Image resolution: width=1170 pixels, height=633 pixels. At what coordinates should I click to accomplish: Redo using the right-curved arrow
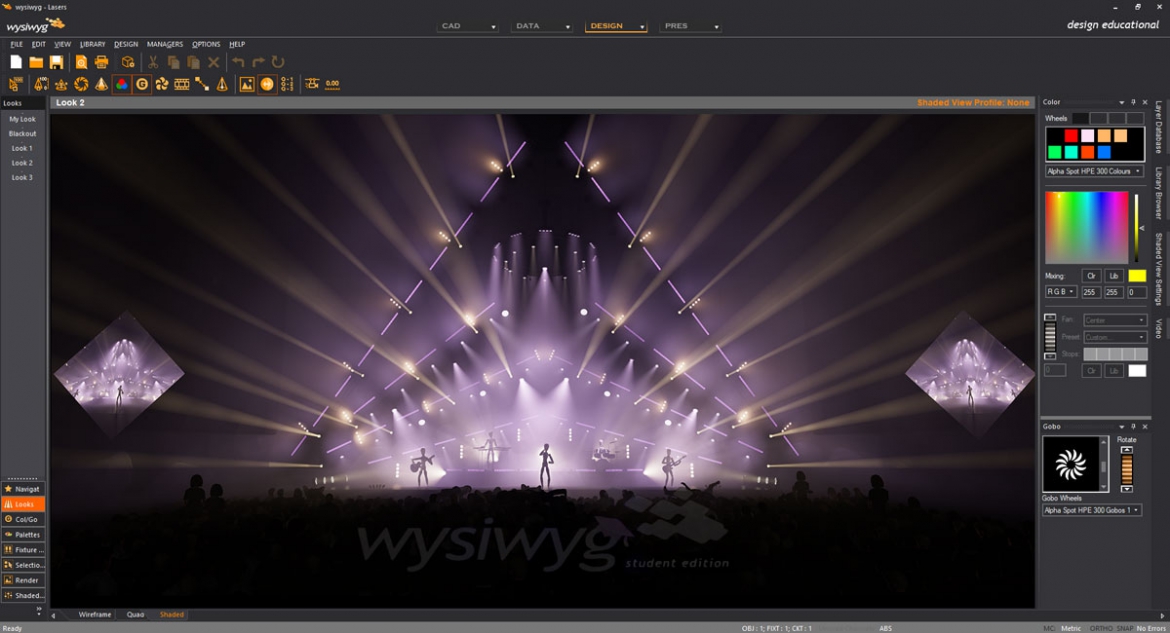(258, 62)
